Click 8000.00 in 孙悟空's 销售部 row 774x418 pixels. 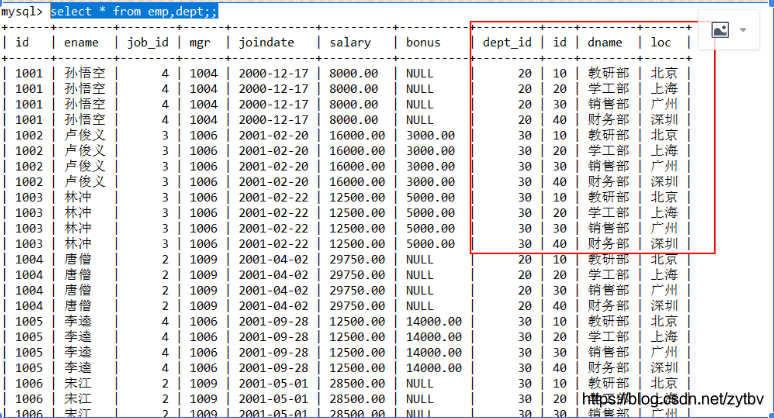[x=354, y=104]
